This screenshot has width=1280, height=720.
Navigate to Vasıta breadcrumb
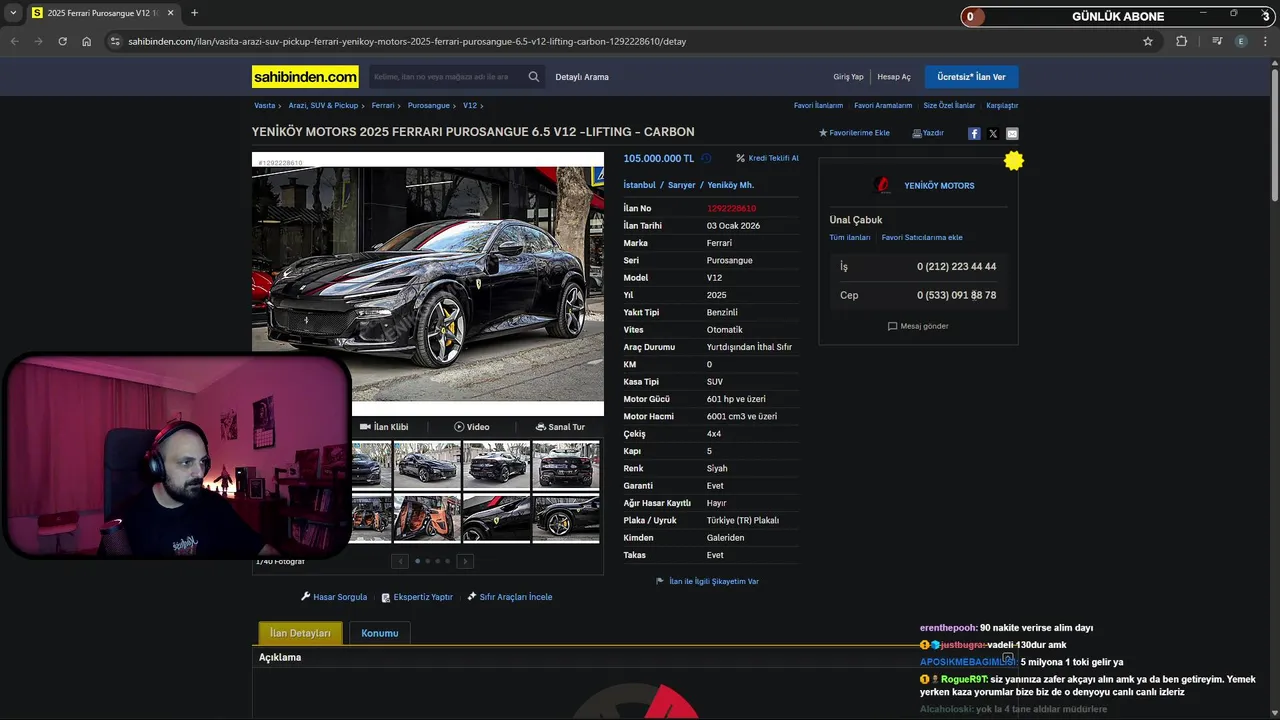(264, 105)
